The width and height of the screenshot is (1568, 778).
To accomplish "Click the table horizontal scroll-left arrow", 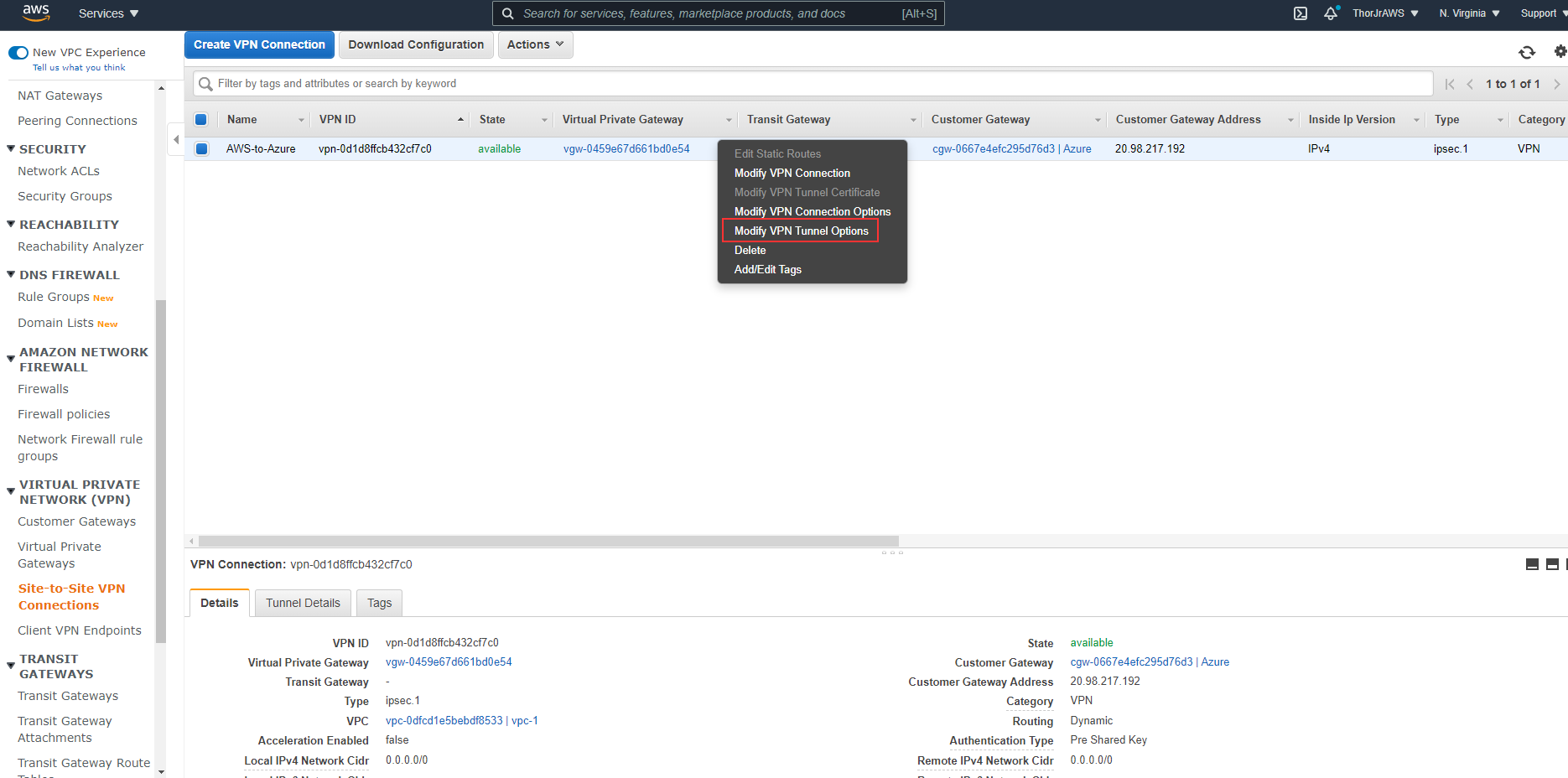I will [192, 542].
